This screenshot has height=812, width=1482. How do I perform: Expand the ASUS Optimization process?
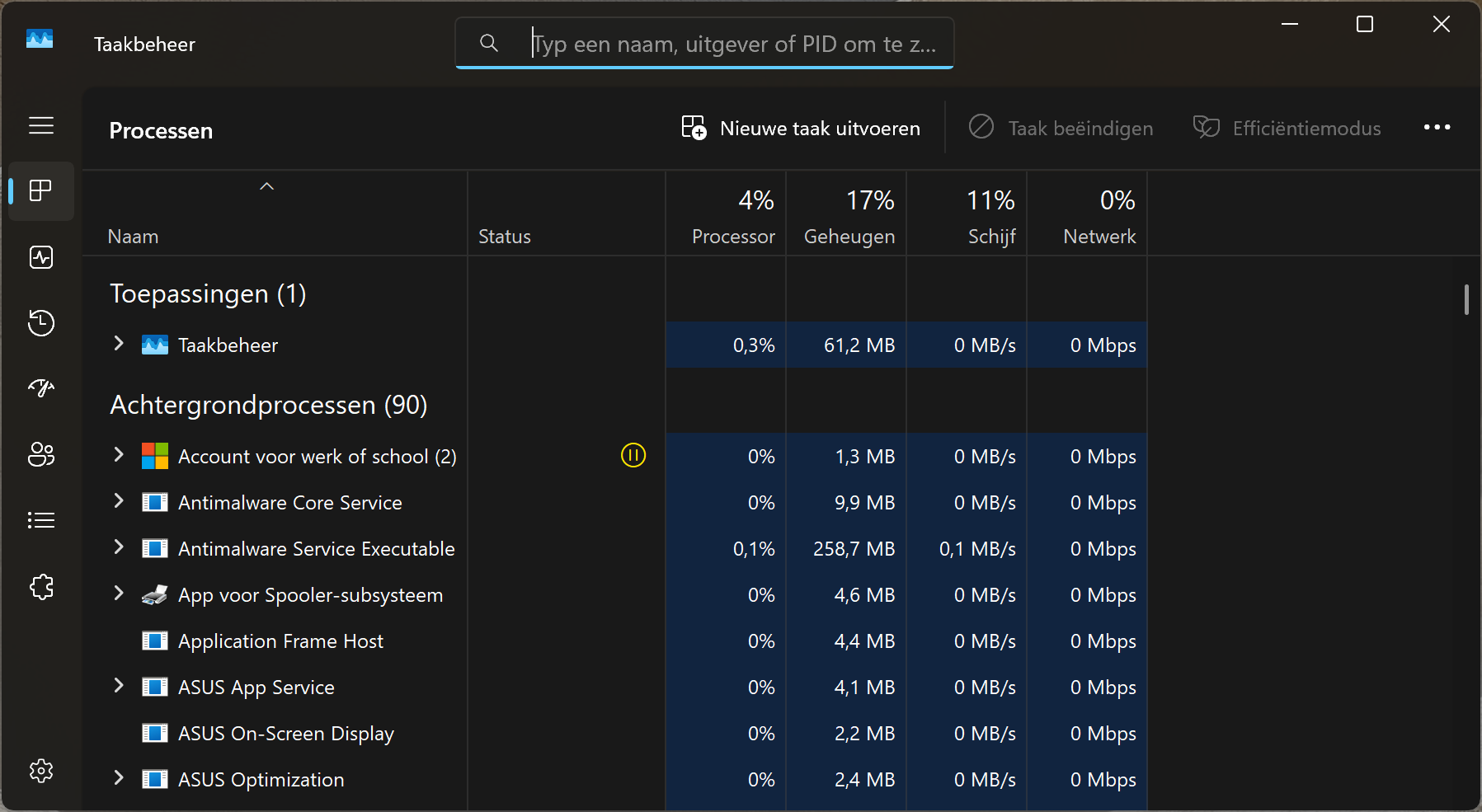pos(119,778)
